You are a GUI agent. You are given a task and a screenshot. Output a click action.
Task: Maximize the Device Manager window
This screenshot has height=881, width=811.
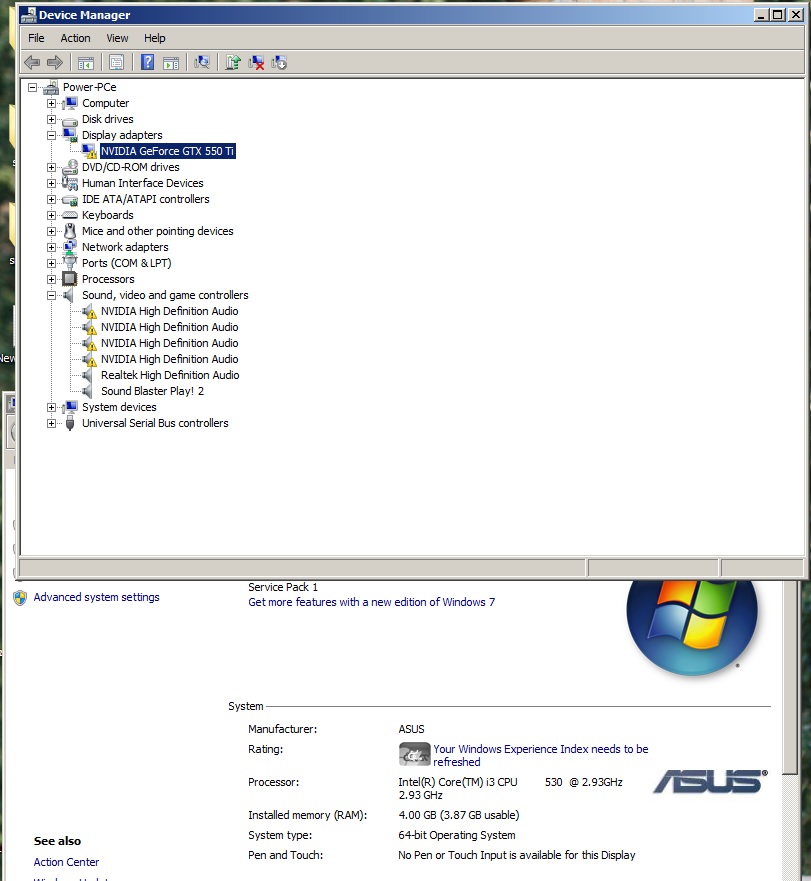[x=778, y=15]
